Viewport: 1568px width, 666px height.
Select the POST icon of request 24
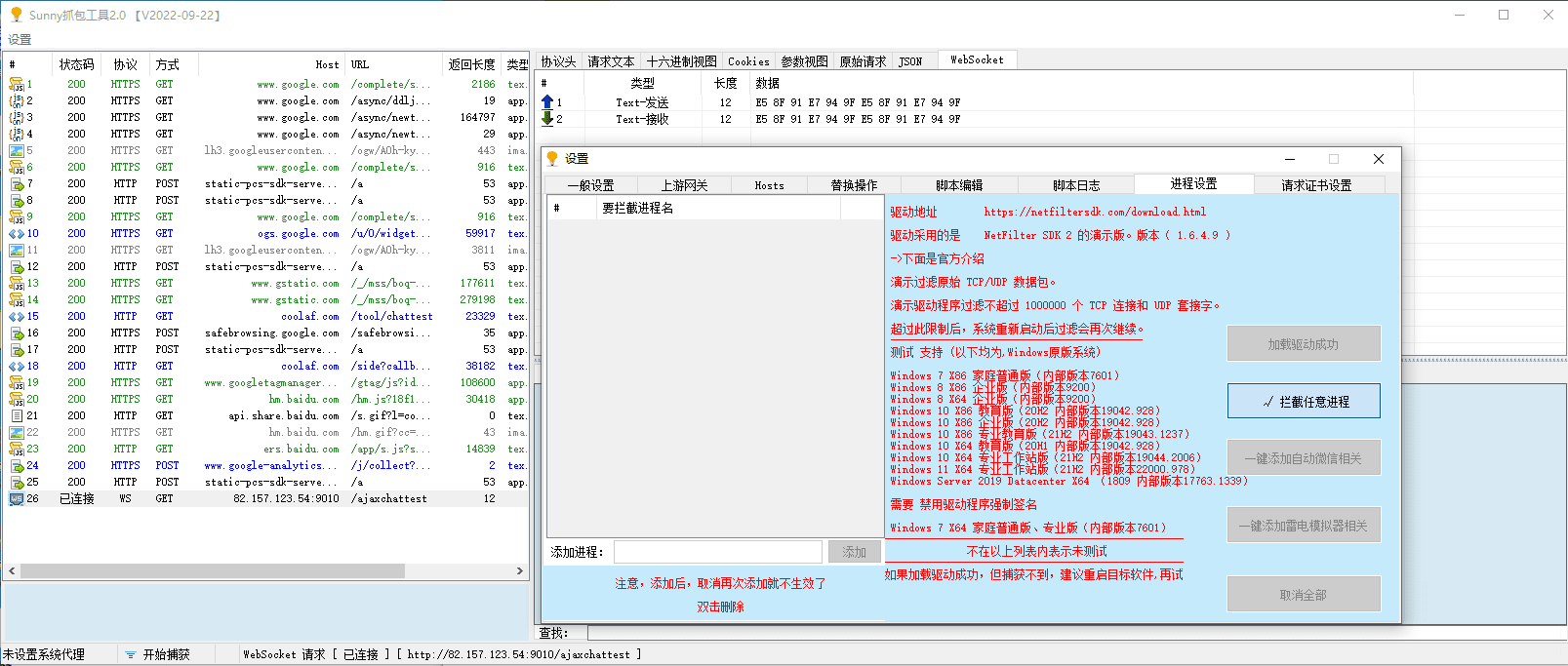16,466
